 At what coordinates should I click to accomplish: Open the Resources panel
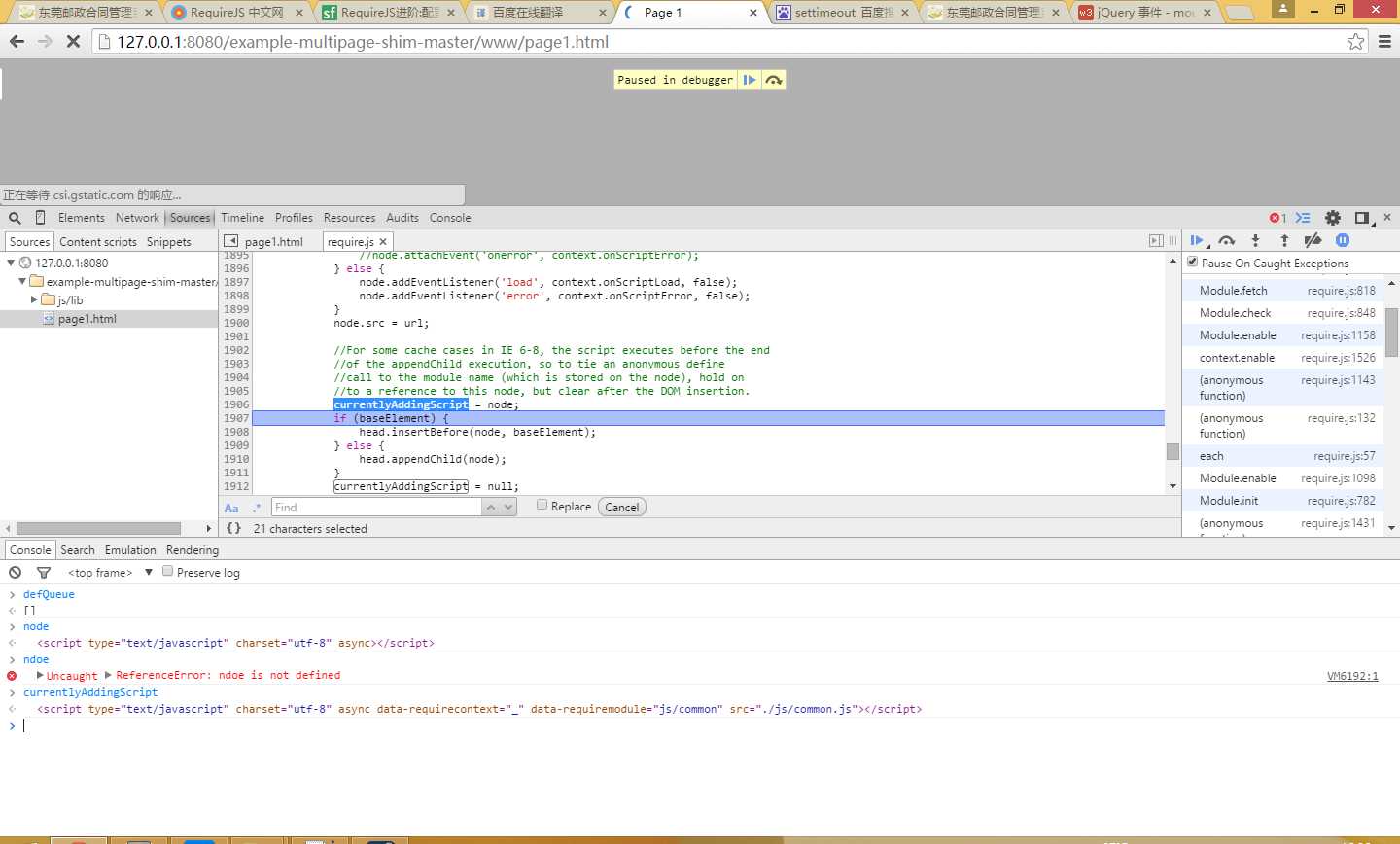click(x=349, y=218)
